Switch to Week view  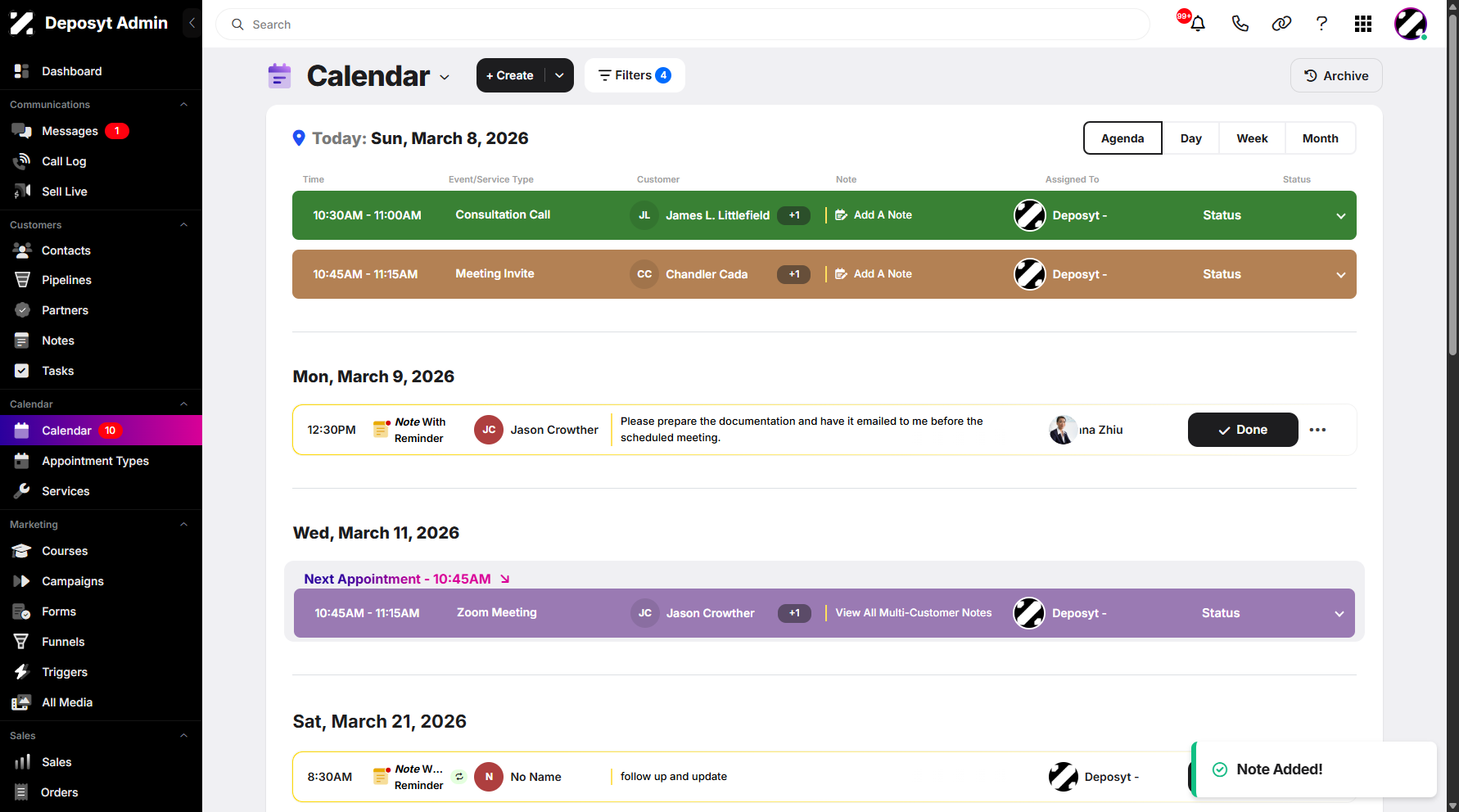tap(1252, 138)
